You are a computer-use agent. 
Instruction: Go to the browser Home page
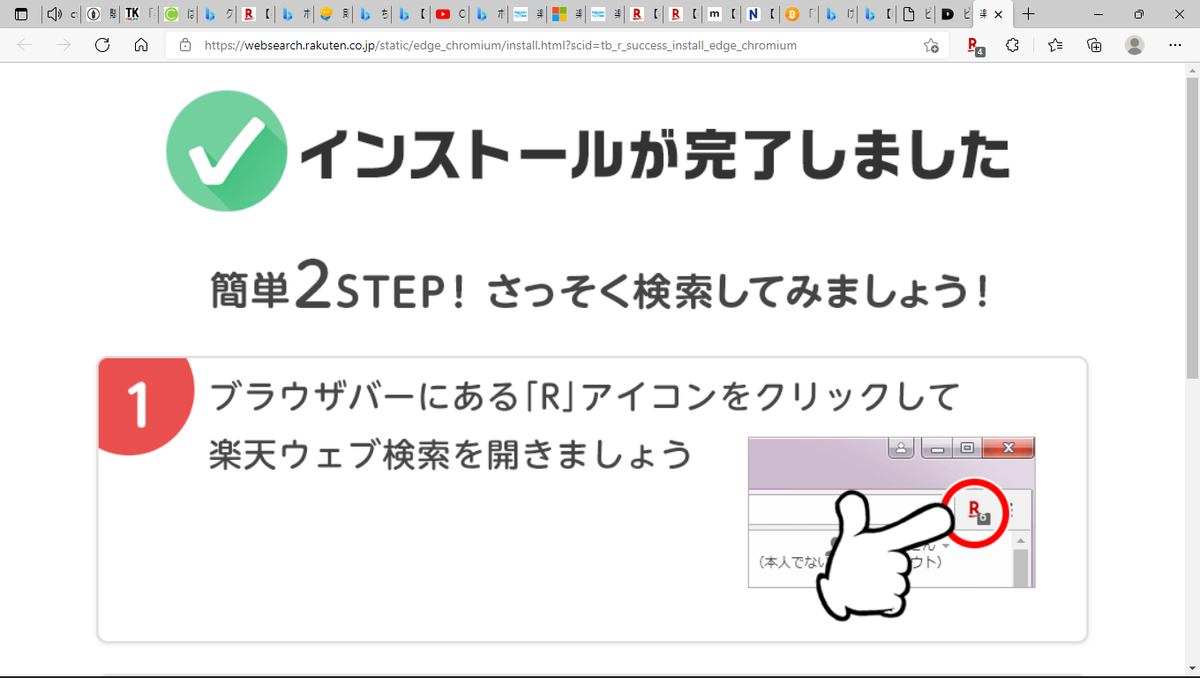coord(141,45)
